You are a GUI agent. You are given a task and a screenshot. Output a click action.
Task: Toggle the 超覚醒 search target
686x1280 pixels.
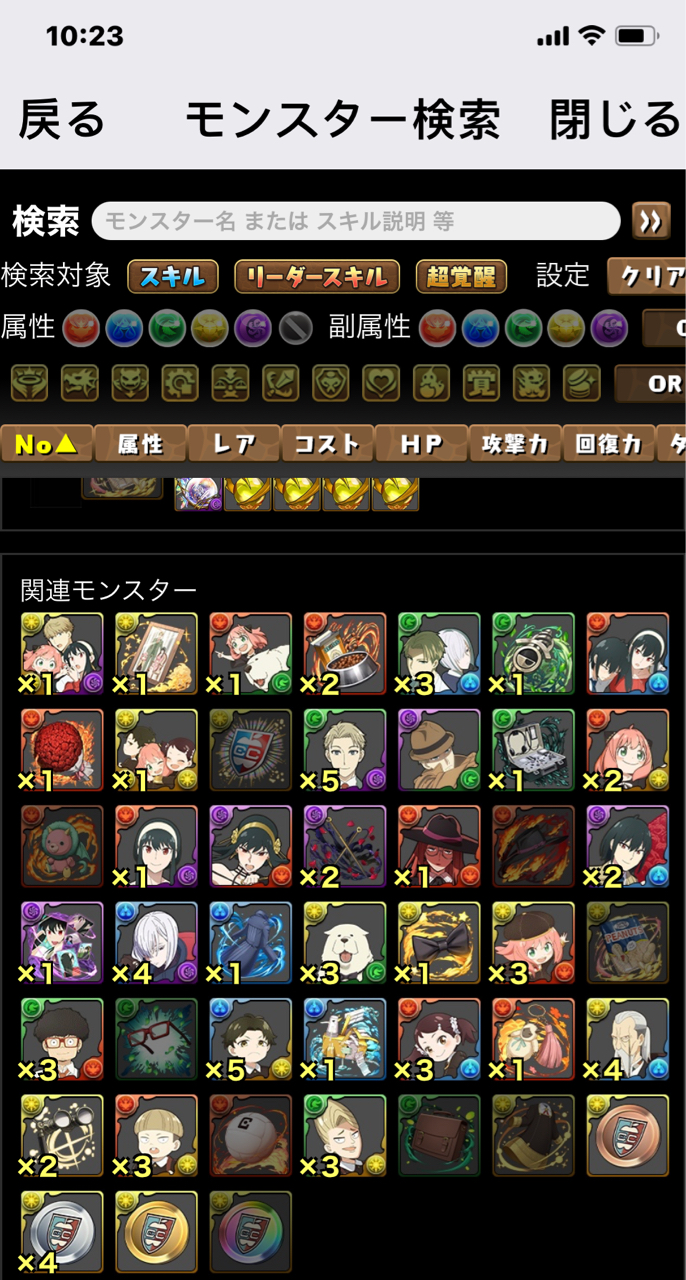click(x=461, y=276)
